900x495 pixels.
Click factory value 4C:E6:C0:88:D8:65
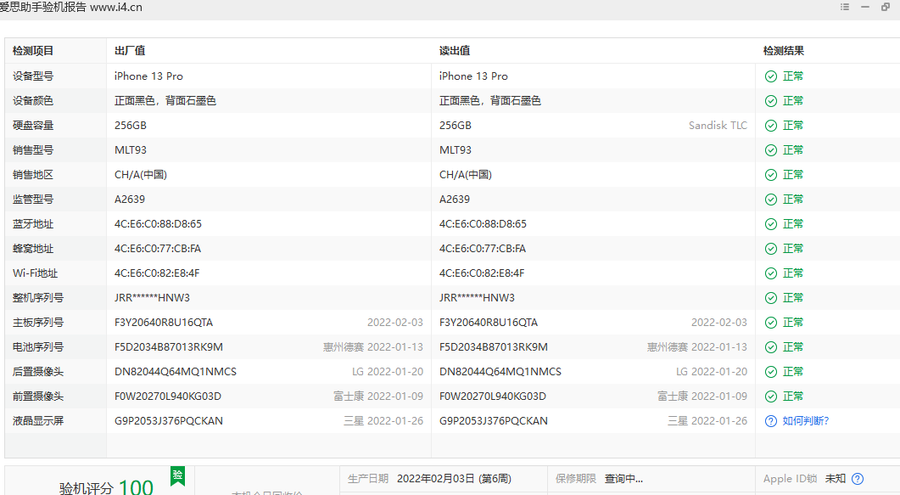coord(158,224)
